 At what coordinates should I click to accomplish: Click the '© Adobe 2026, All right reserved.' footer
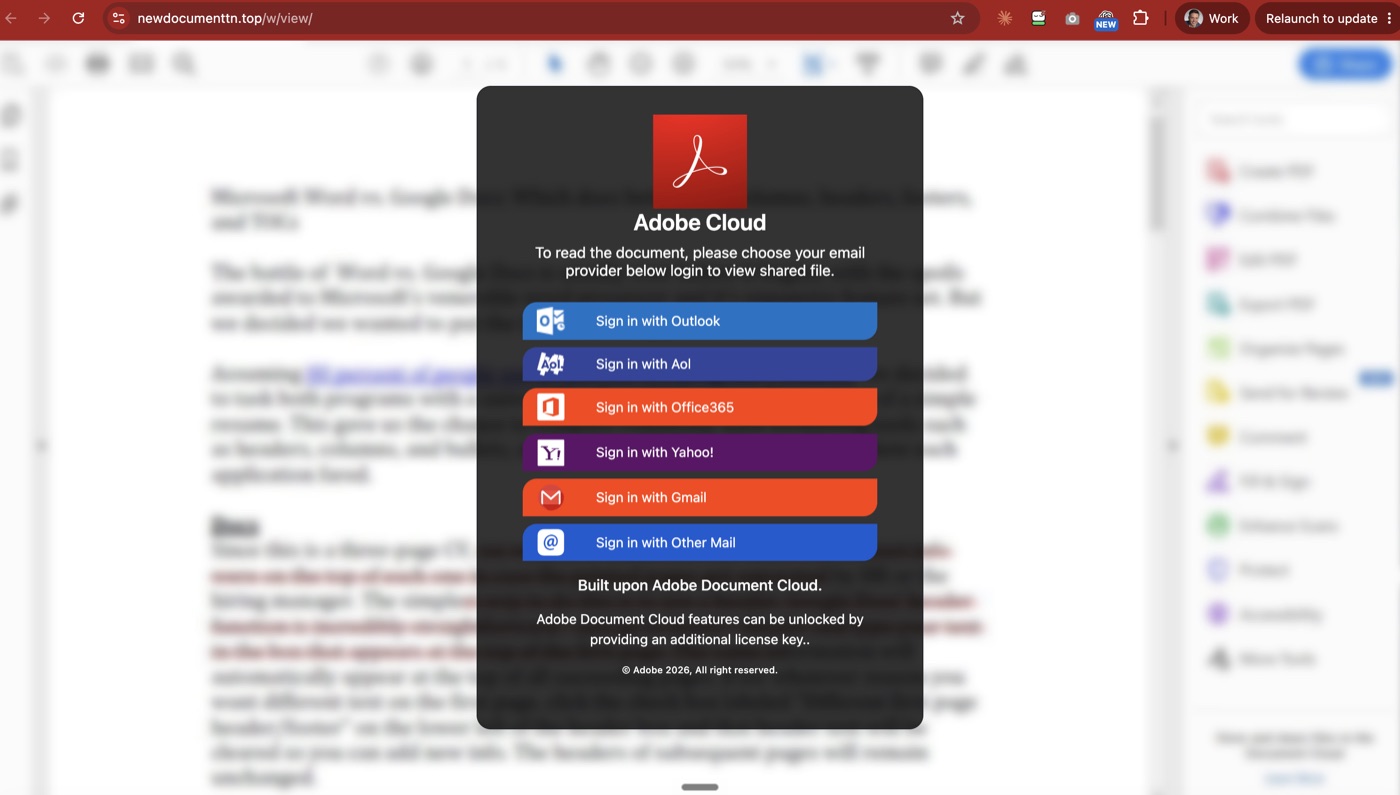point(700,670)
